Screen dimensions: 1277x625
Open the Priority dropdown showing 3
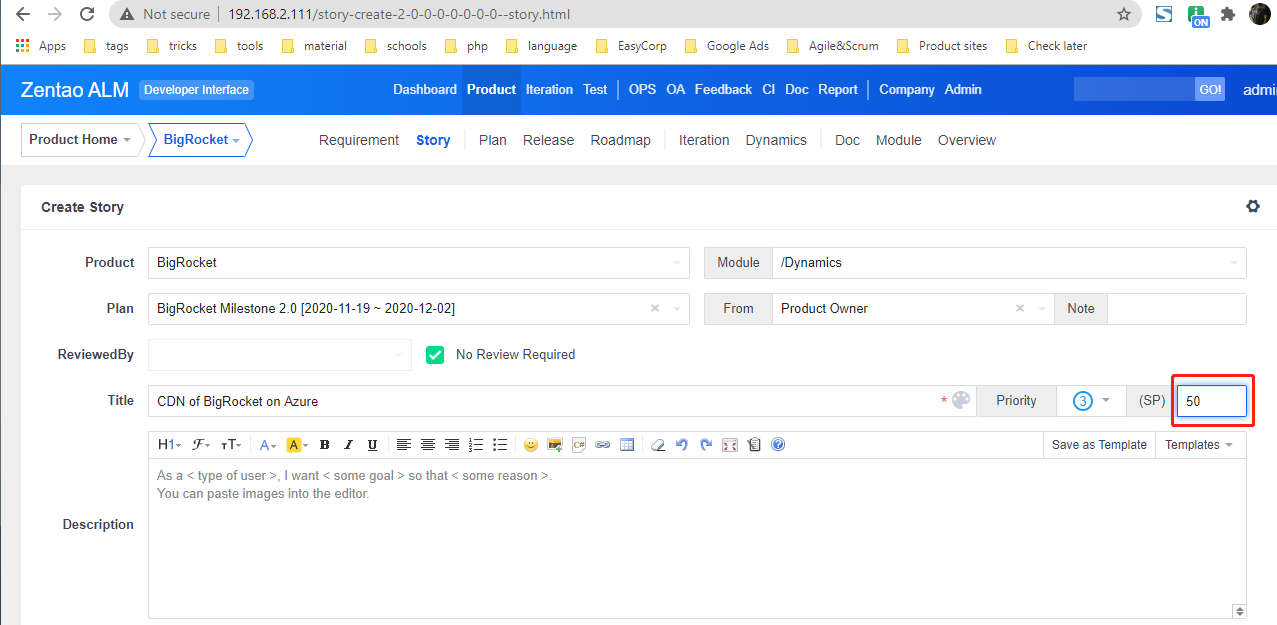[1091, 401]
